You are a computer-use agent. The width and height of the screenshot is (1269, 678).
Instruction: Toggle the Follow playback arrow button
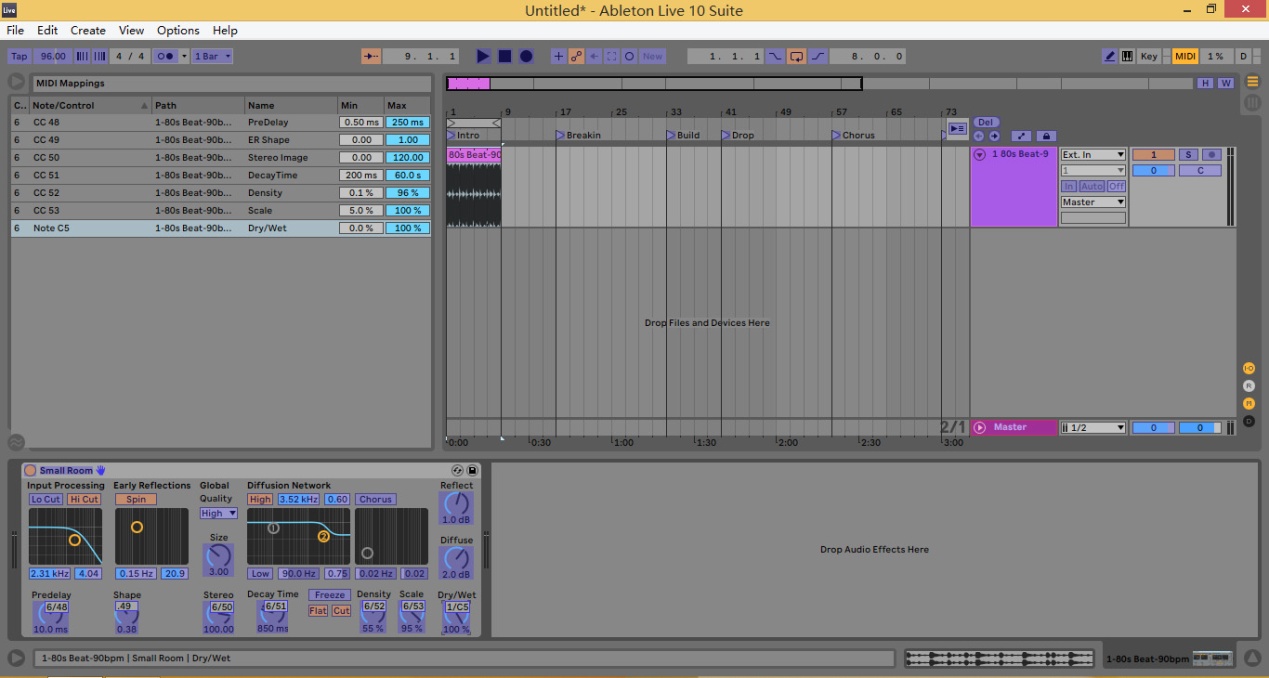point(371,57)
